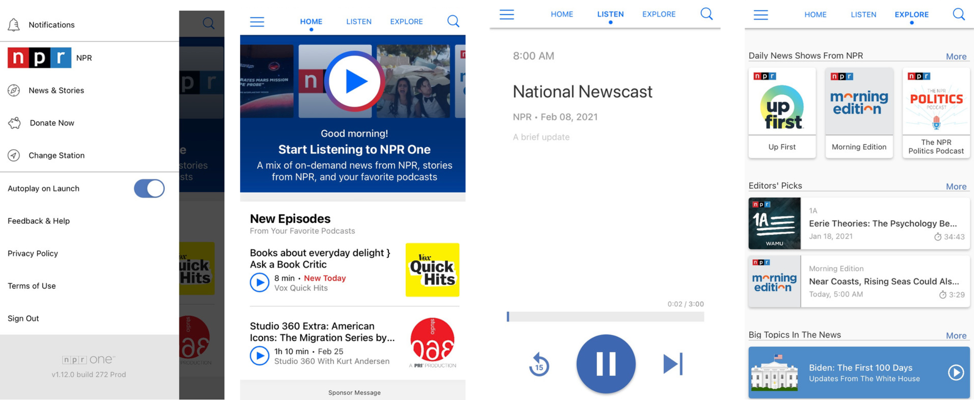Viewport: 974px width, 400px height.
Task: Tap the compass icon beside News & Stories
Action: (x=14, y=91)
